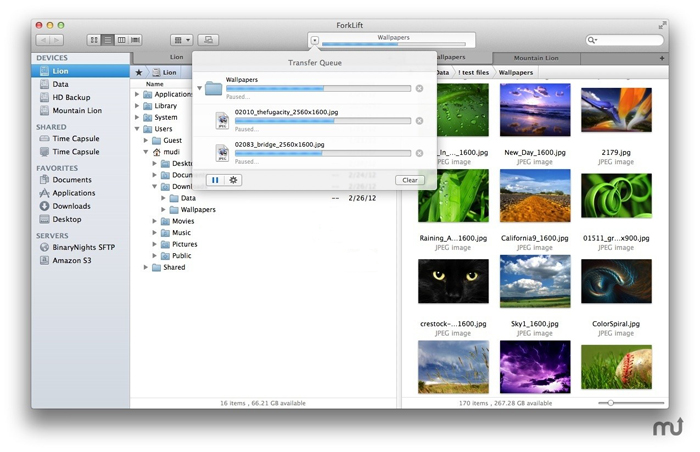Connect to Amazon S3 server
Image resolution: width=700 pixels, height=452 pixels.
click(80, 260)
